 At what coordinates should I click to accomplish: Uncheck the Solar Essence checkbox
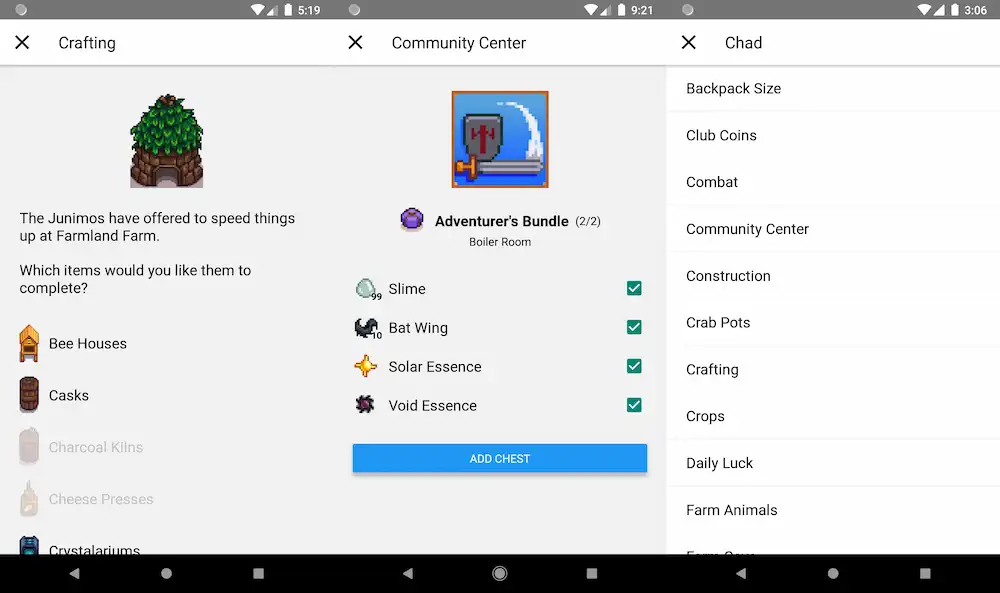click(634, 366)
